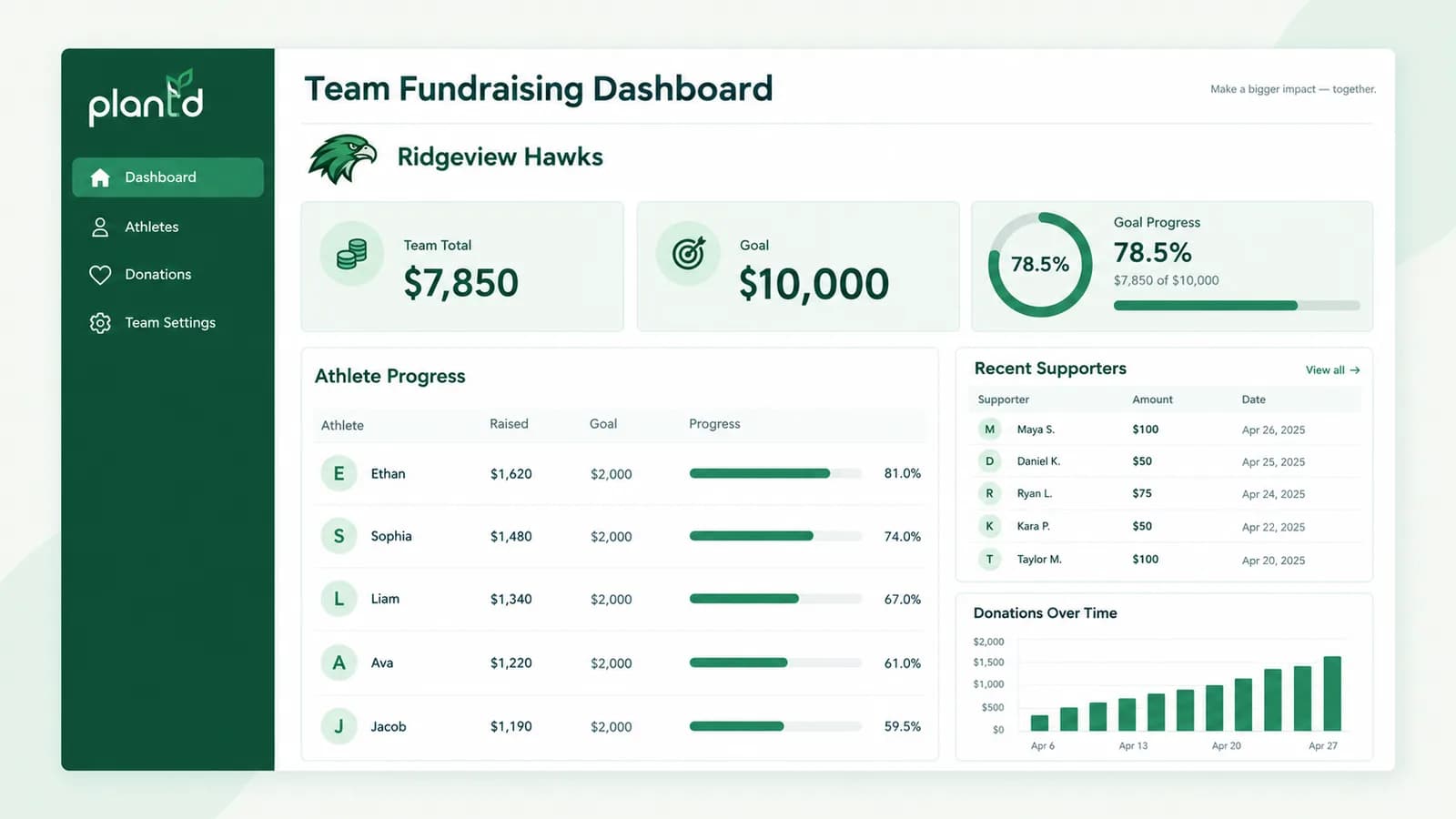Click Jacob's 59.5% progress bar
Viewport: 1456px width, 819px height.
click(775, 726)
